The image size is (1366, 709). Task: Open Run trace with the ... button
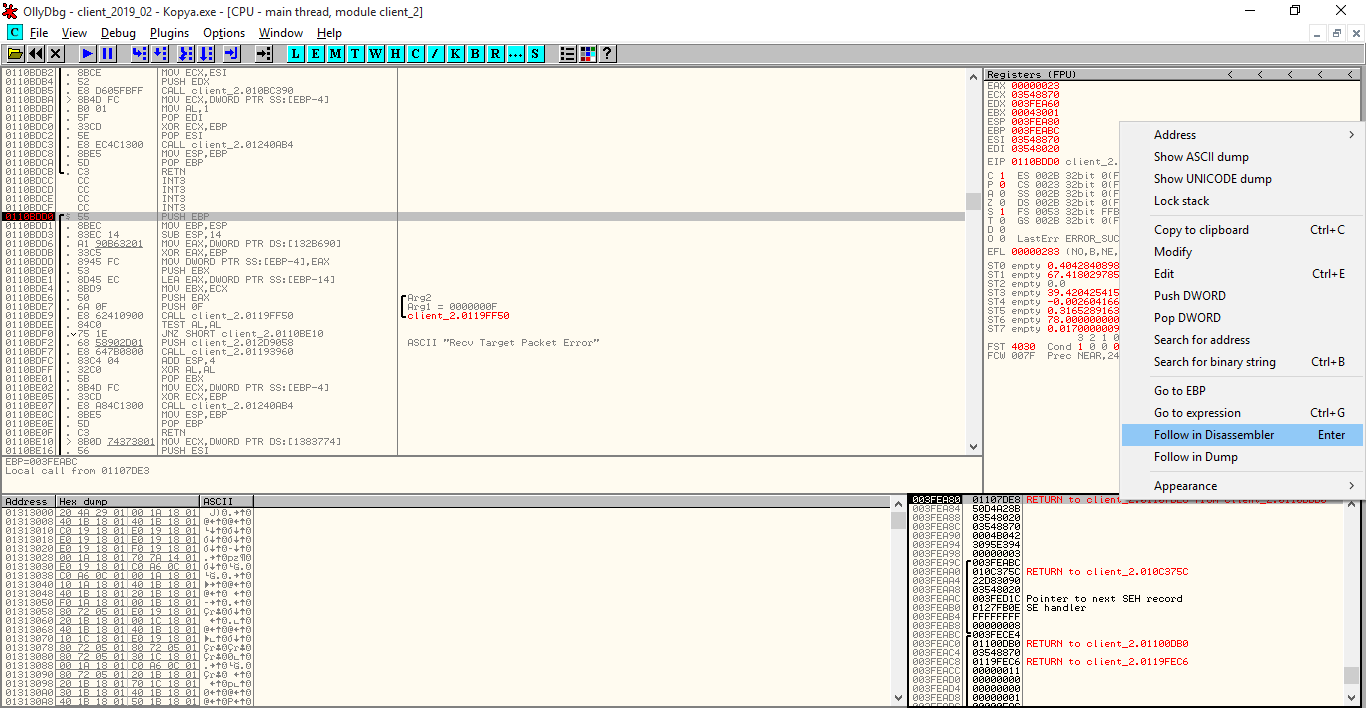point(516,53)
